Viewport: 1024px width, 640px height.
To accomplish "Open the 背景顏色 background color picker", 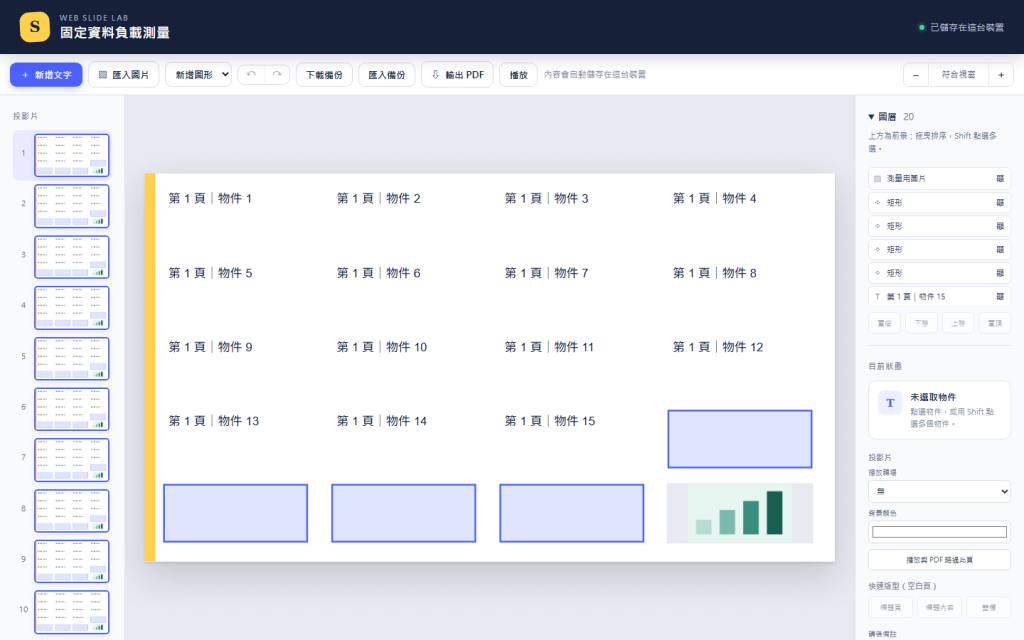I will coord(939,532).
